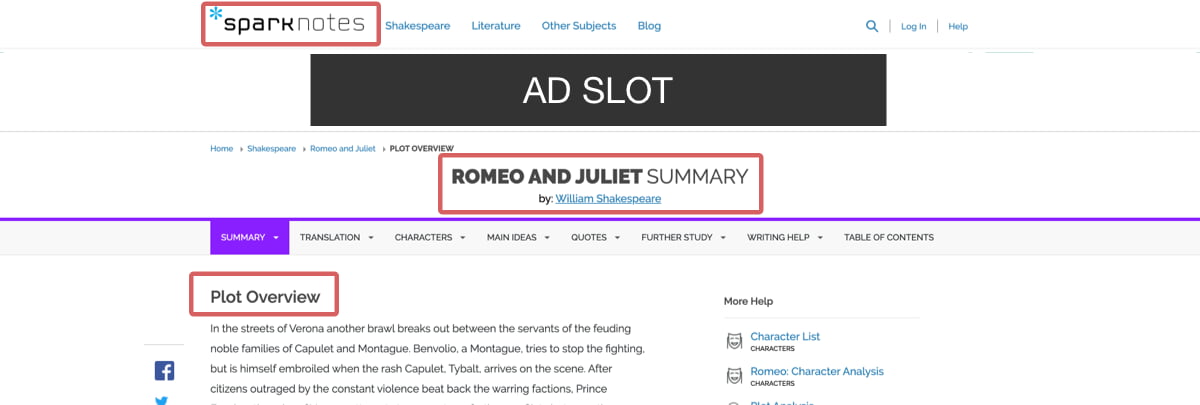Click the AD SLOT banner
This screenshot has height=405, width=1200.
(598, 90)
